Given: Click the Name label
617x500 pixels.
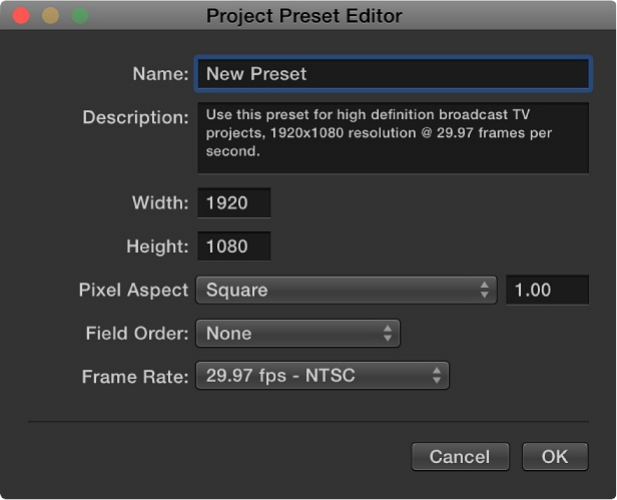Looking at the screenshot, I should tap(160, 74).
